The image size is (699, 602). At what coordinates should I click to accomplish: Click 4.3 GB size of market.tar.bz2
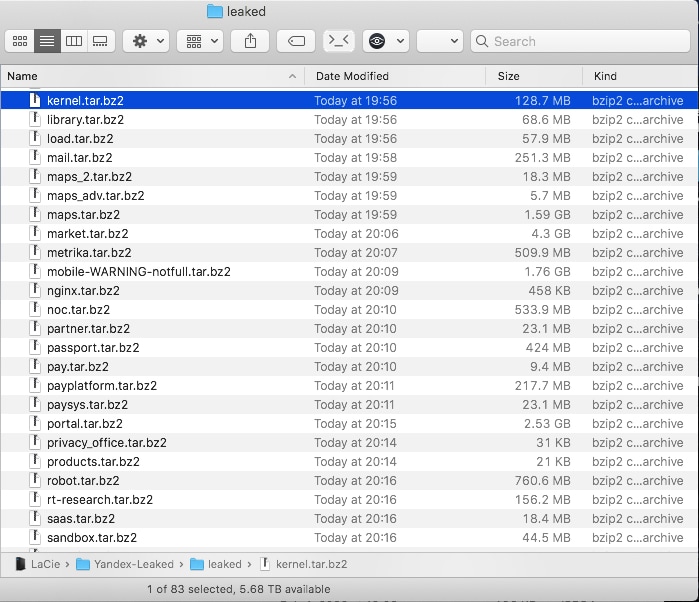(551, 234)
